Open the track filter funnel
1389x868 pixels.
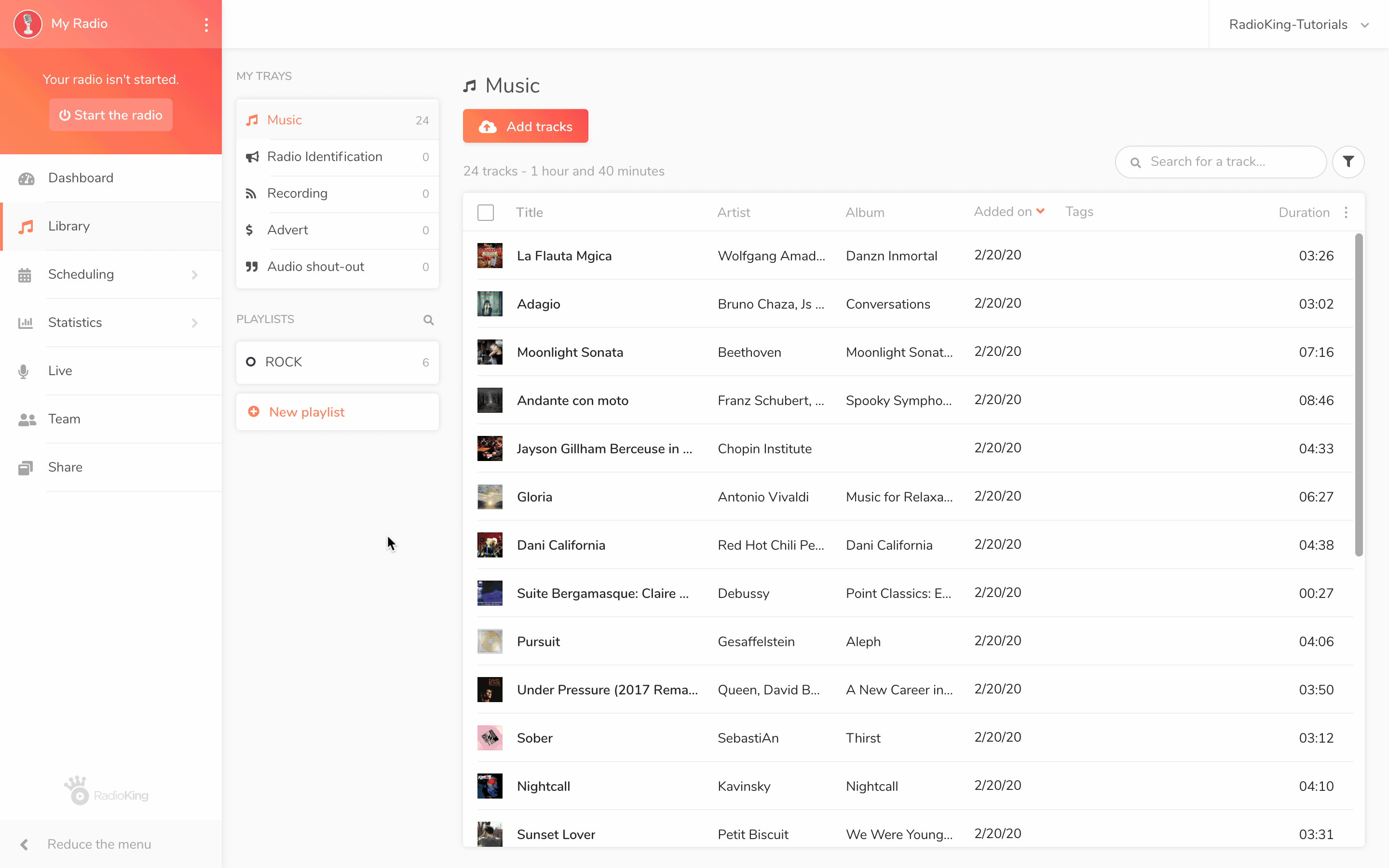(1348, 162)
